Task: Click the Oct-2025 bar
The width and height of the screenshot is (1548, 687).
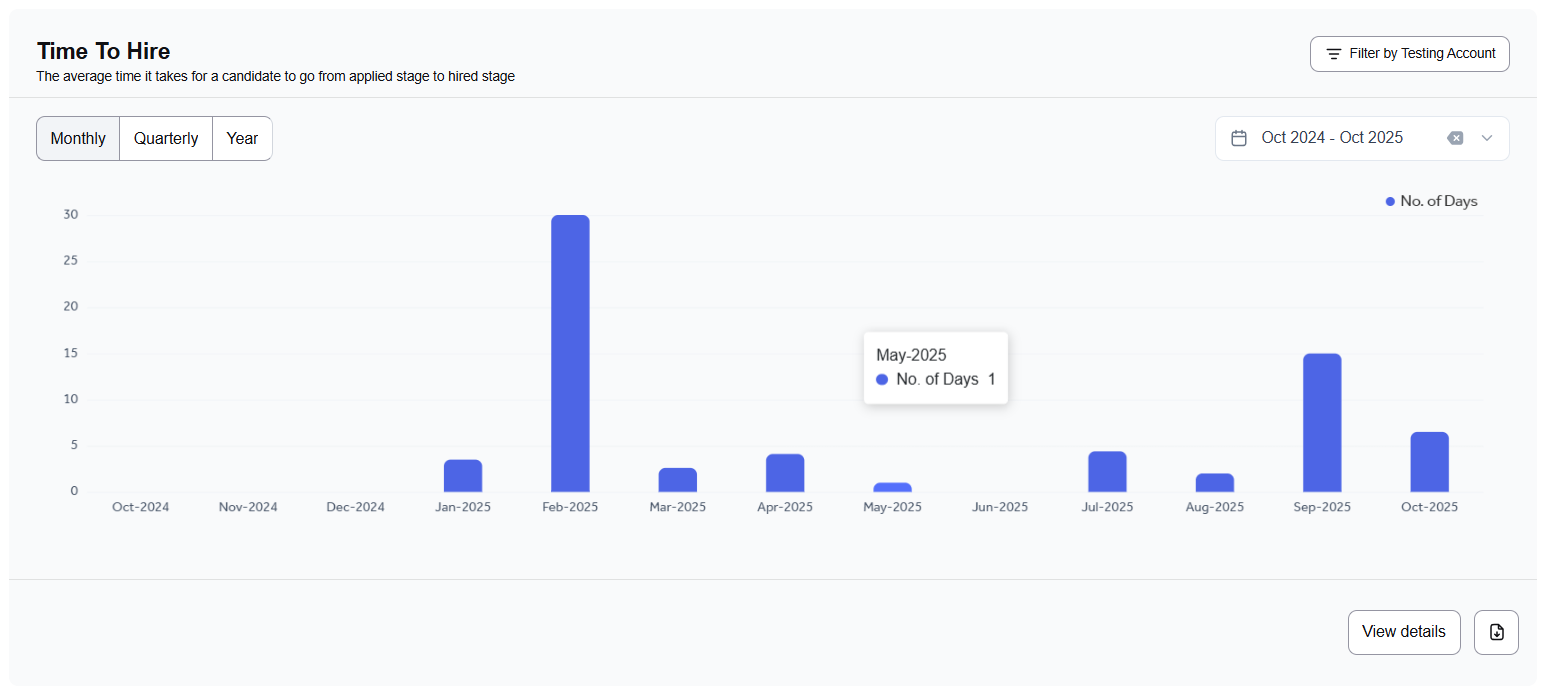Action: pyautogui.click(x=1429, y=461)
